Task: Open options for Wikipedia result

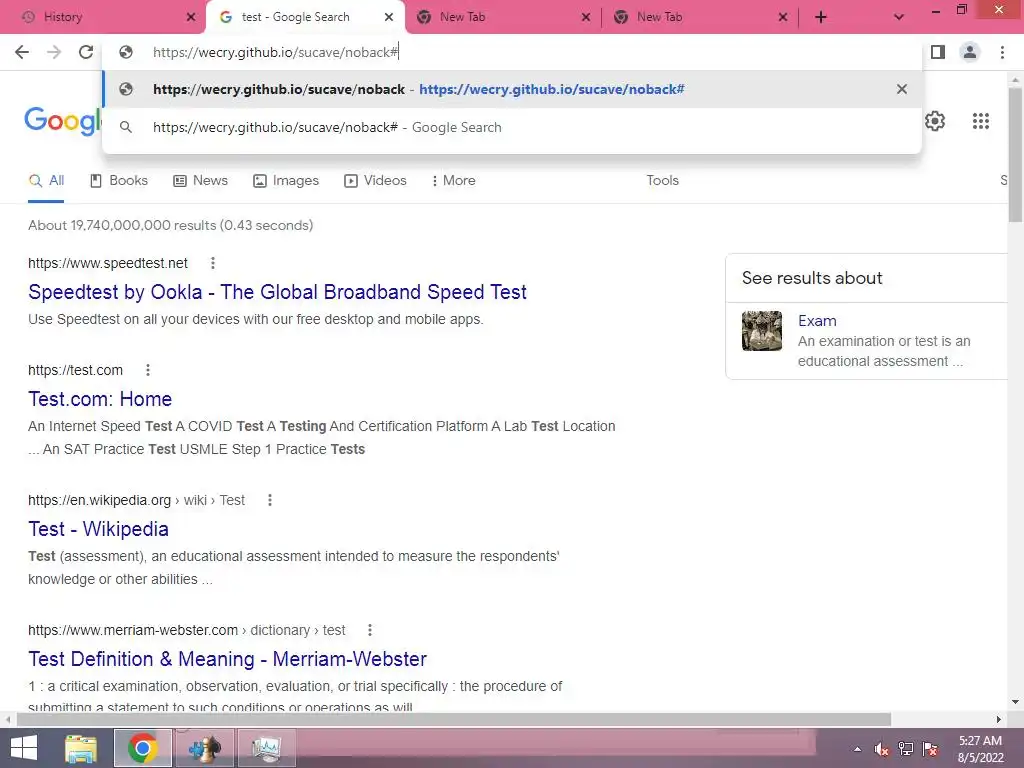Action: (x=270, y=500)
